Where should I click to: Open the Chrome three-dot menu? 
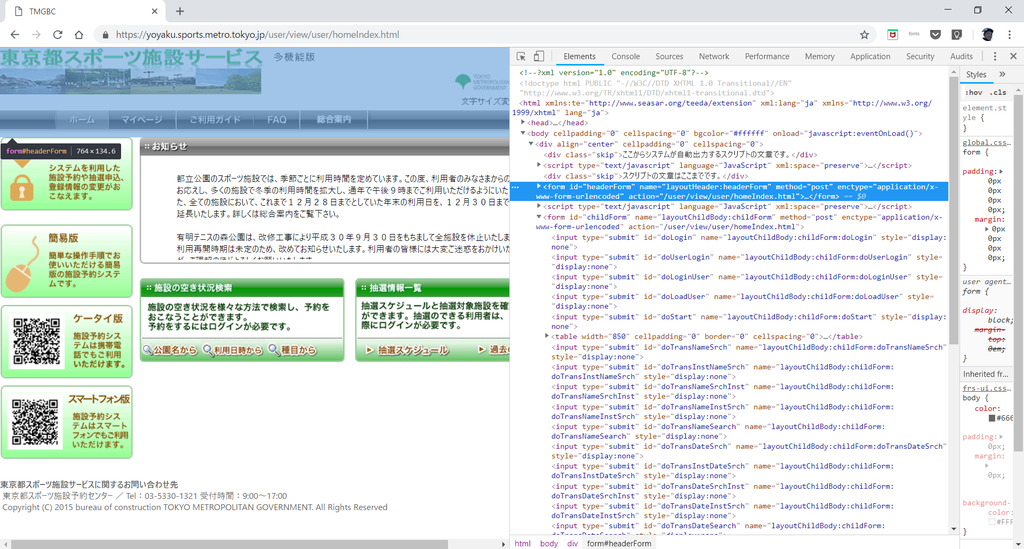coord(1010,35)
